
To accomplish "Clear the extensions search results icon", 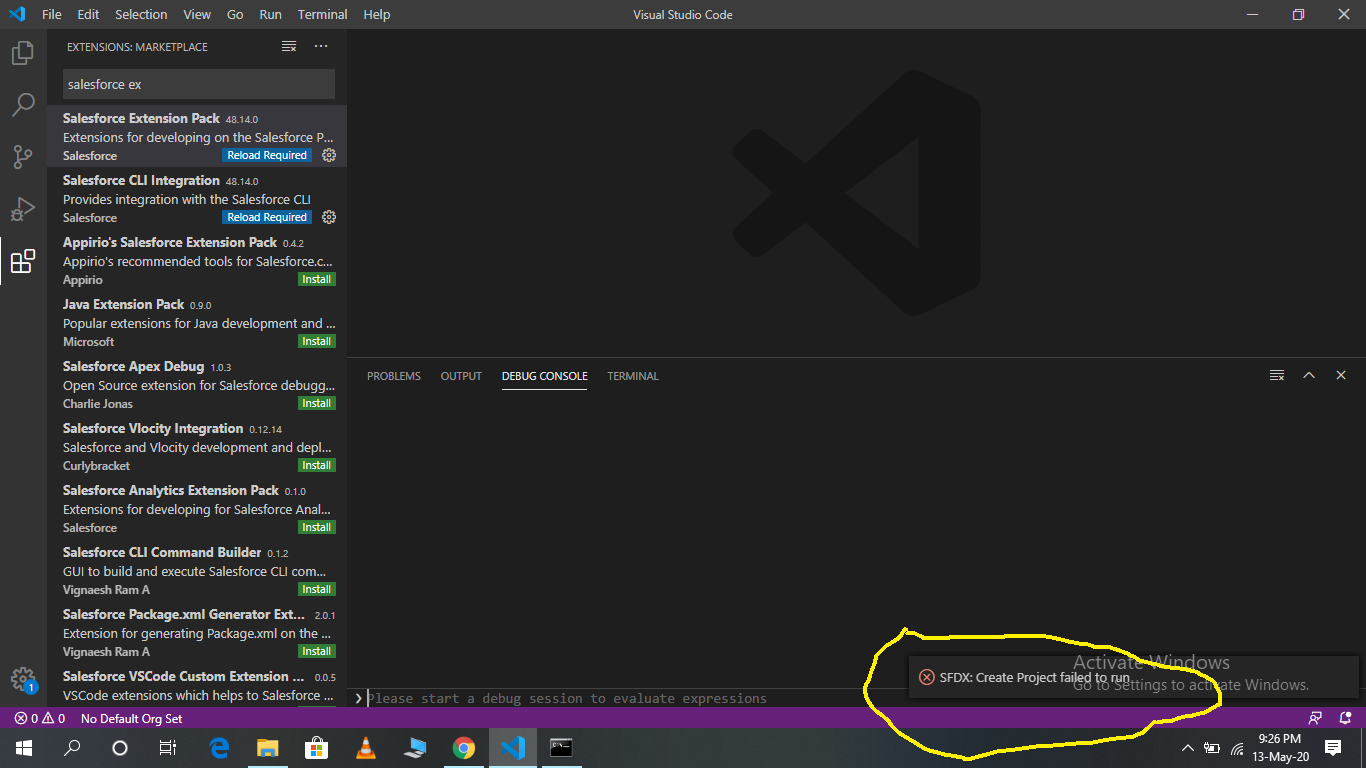I will point(289,46).
